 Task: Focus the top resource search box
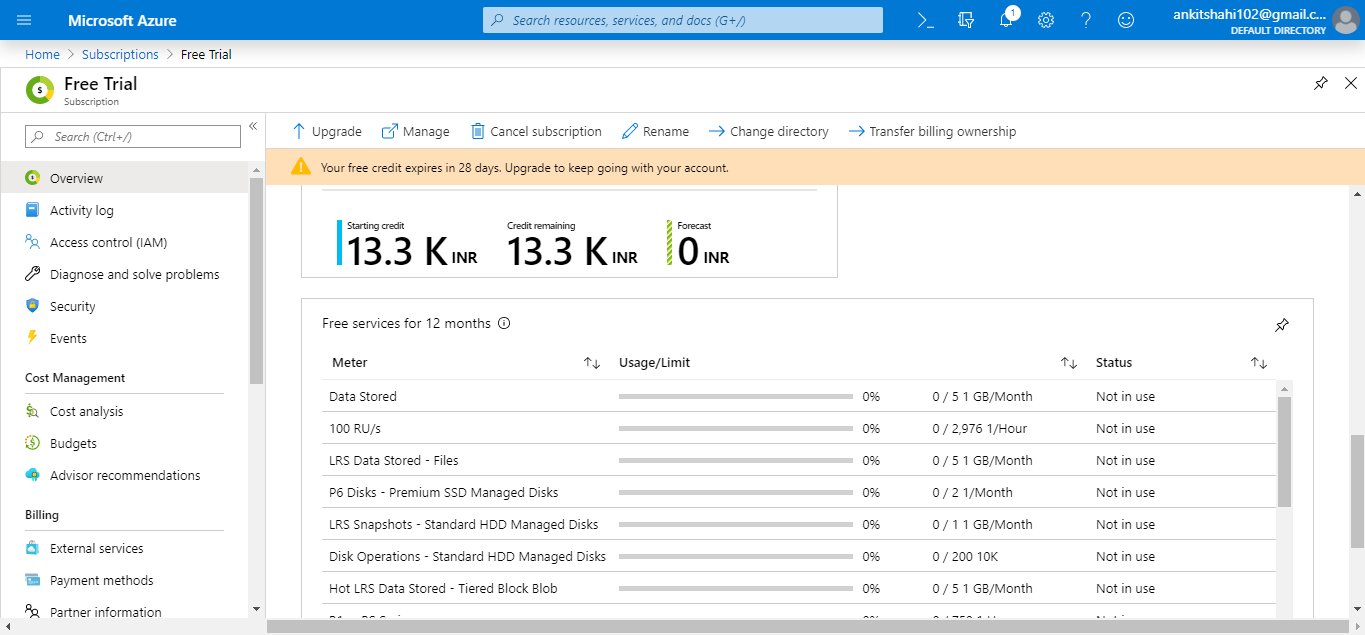(x=683, y=20)
